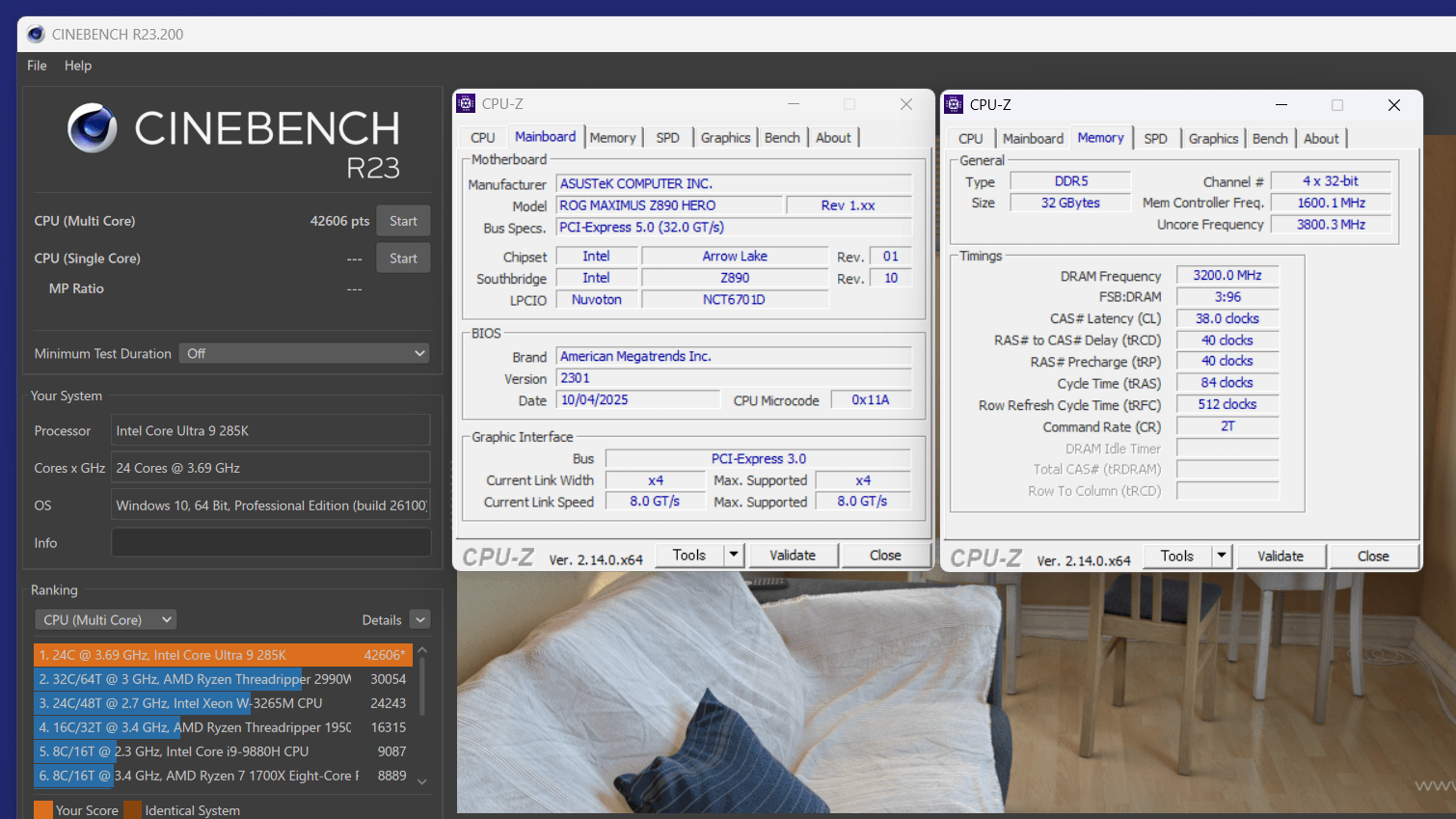Open the File menu in Cinebench
This screenshot has height=819, width=1456.
point(37,66)
